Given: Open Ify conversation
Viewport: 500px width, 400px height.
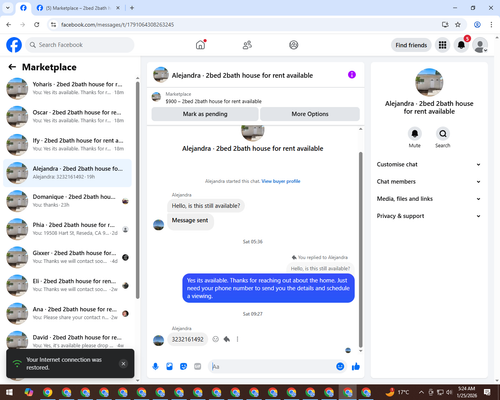Looking at the screenshot, I should [67, 145].
